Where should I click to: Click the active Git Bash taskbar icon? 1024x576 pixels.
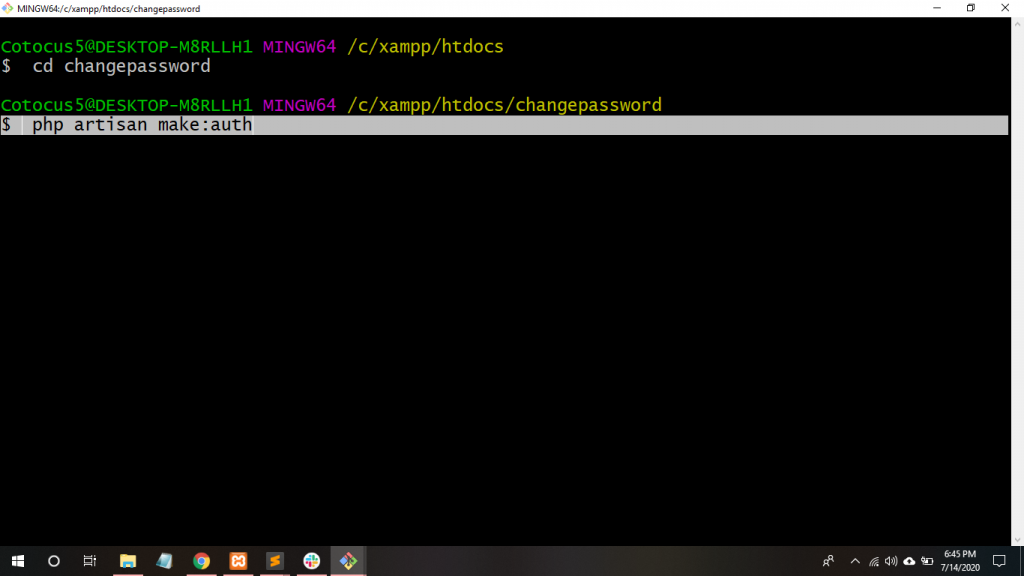coord(348,561)
